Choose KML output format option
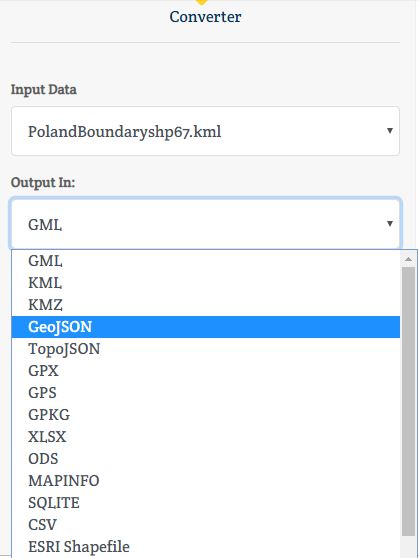 coord(206,283)
